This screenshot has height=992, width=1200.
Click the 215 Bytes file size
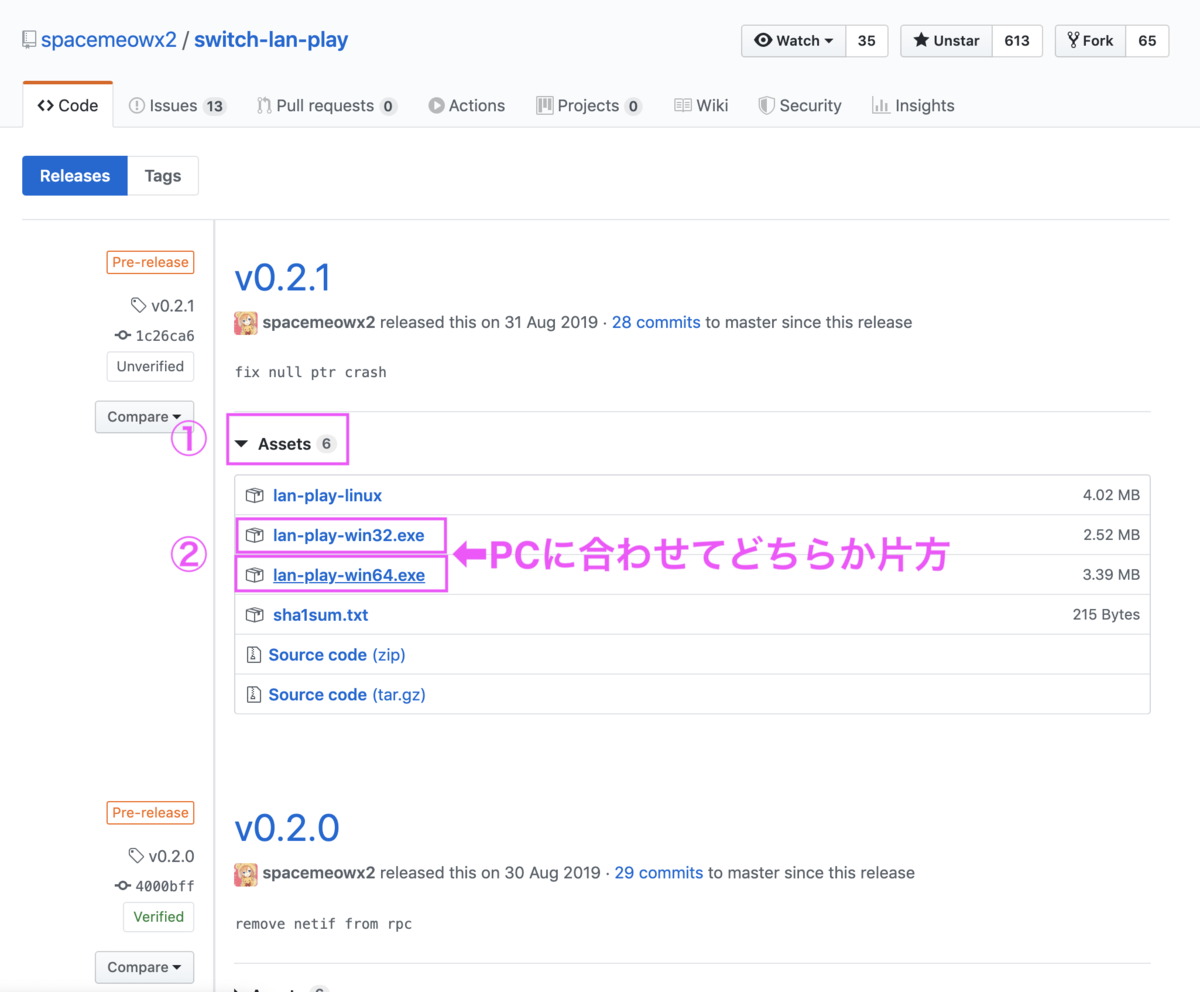tap(1106, 615)
